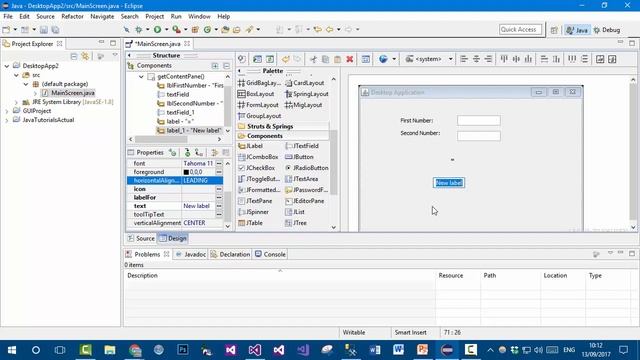
Task: Select JRadioButton component in palette
Action: click(x=307, y=168)
